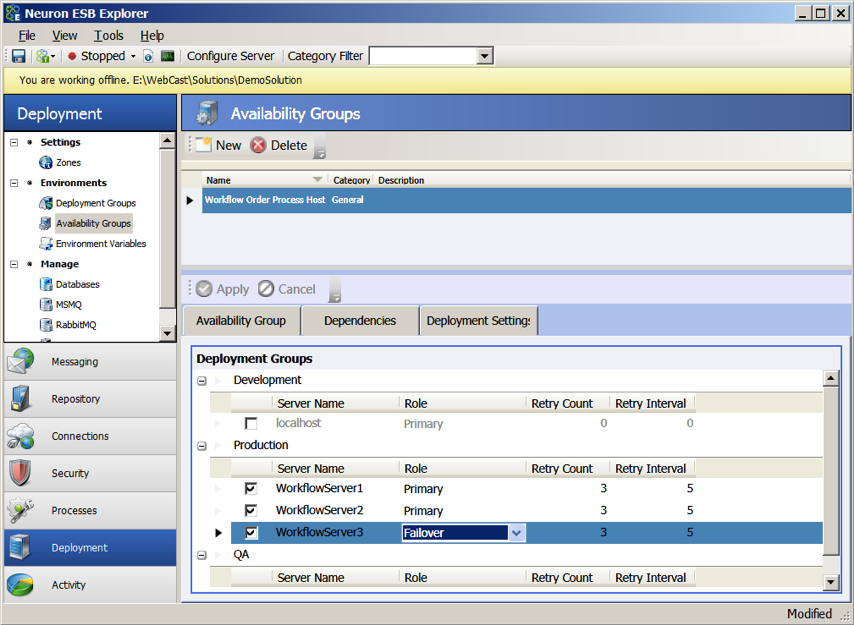Click the Connections cloud icon
This screenshot has width=854, height=625.
point(21,436)
